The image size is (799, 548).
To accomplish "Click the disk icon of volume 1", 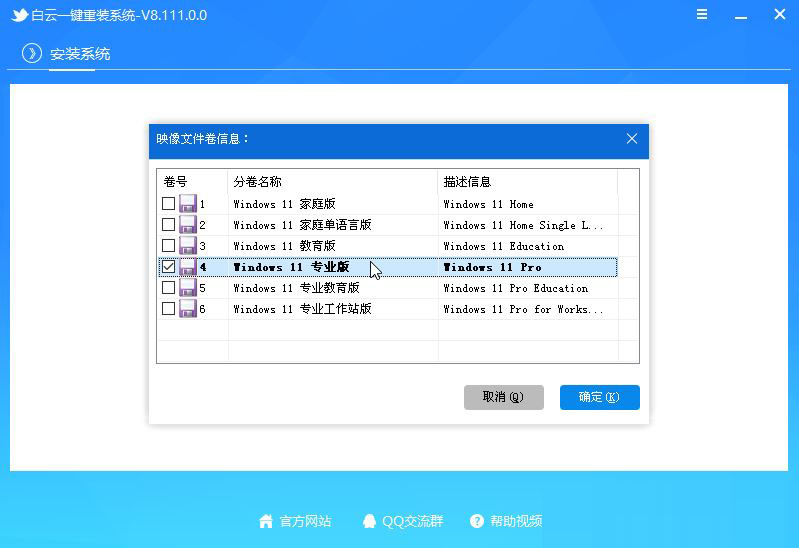I will [x=188, y=204].
